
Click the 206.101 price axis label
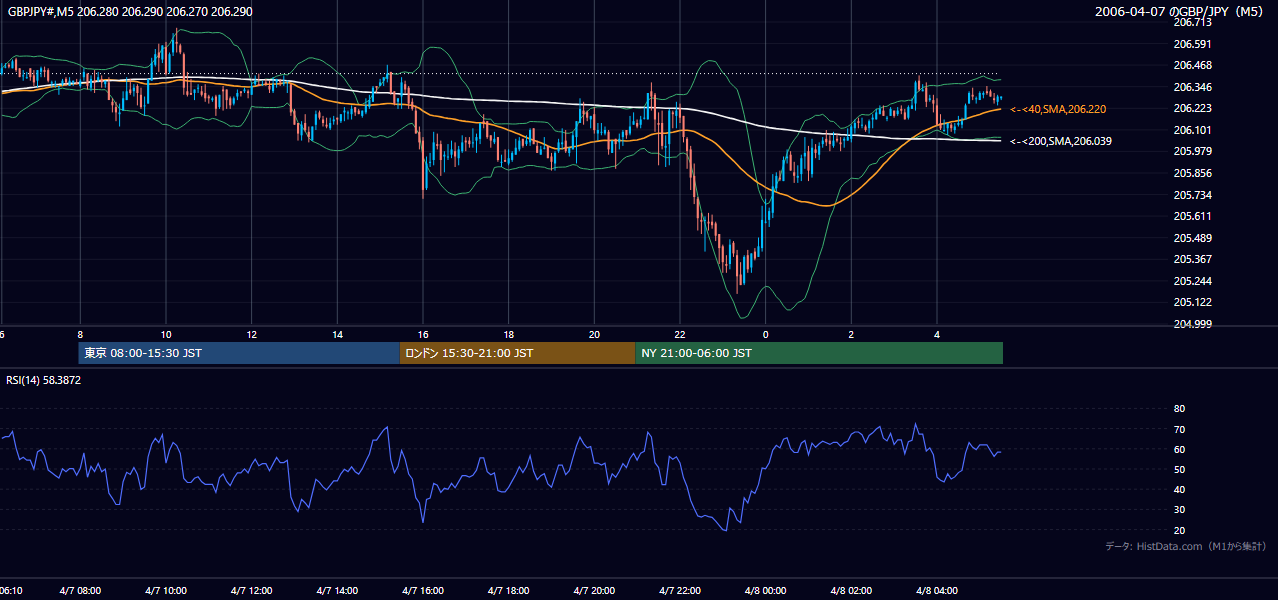point(1192,130)
